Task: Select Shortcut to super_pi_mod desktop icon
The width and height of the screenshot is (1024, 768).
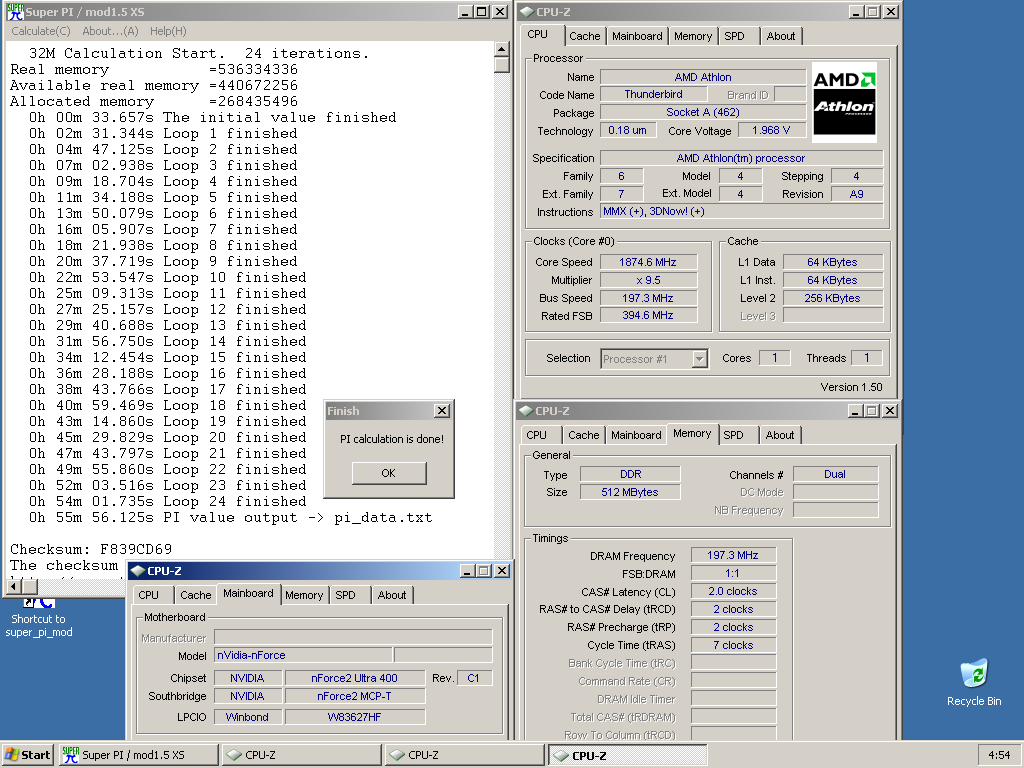Action: click(39, 617)
